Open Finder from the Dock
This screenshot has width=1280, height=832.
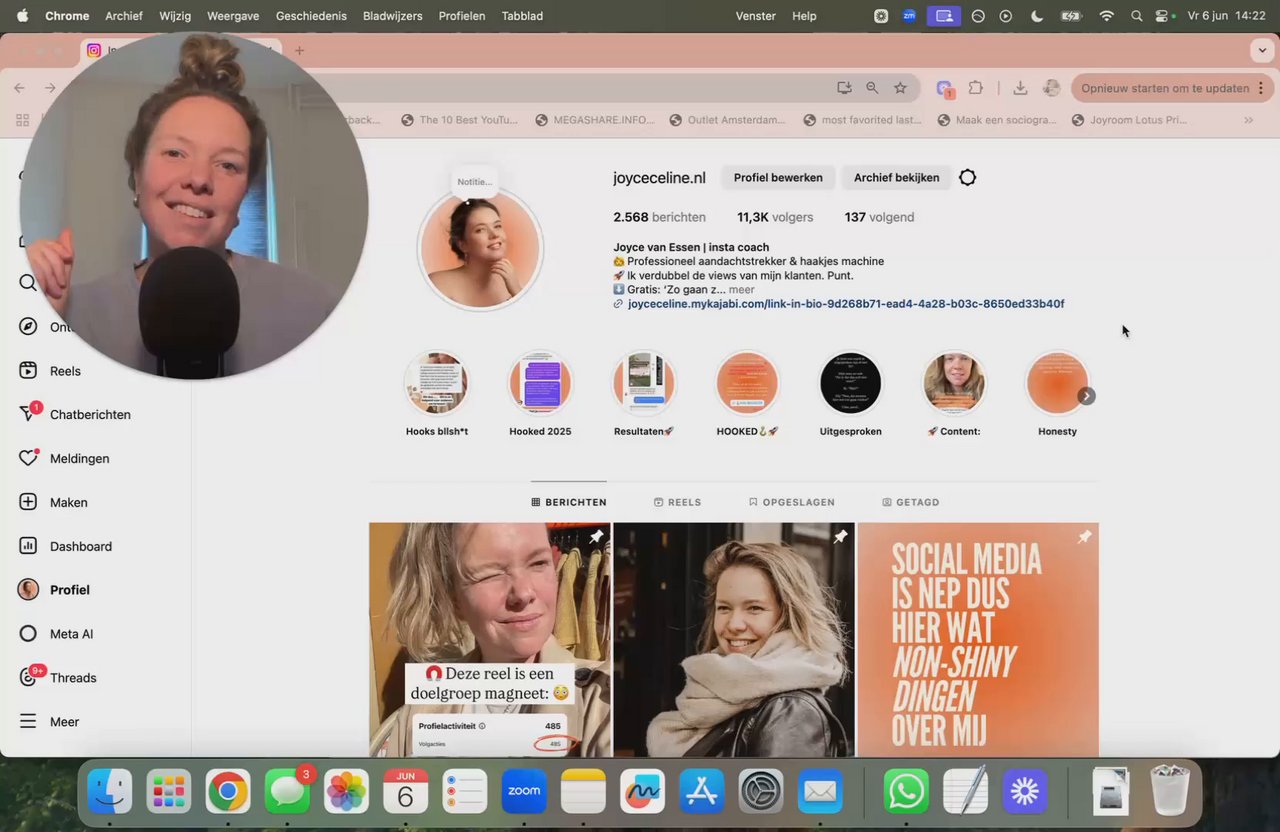pos(110,793)
